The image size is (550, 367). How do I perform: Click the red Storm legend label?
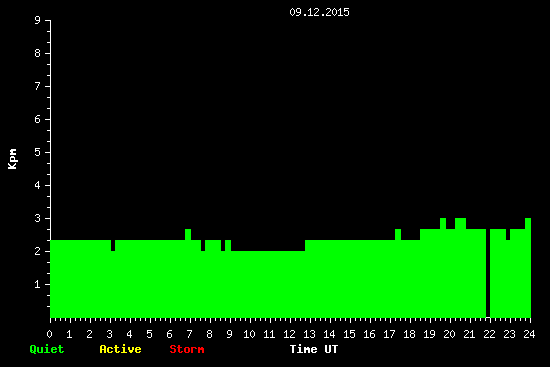pyautogui.click(x=187, y=349)
